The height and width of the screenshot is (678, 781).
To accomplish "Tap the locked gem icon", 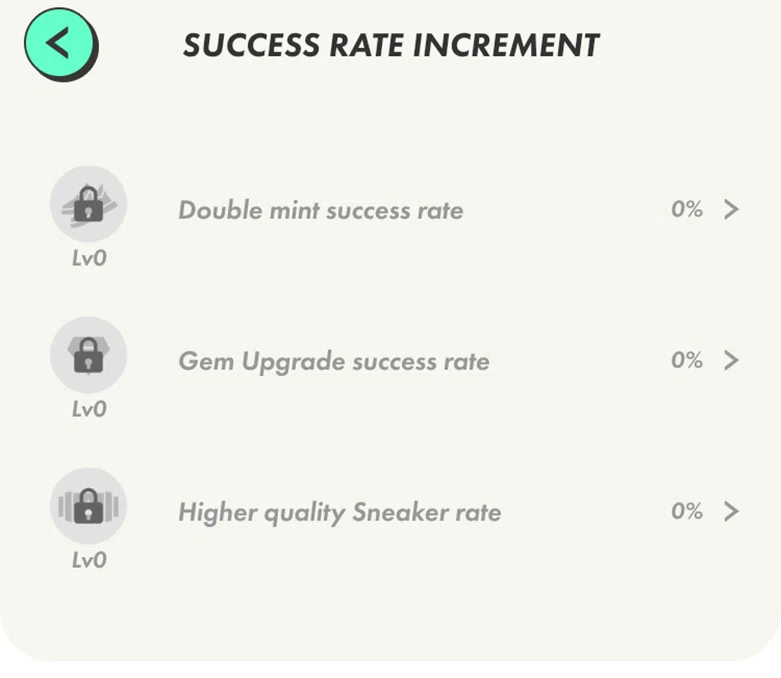I will tap(89, 355).
